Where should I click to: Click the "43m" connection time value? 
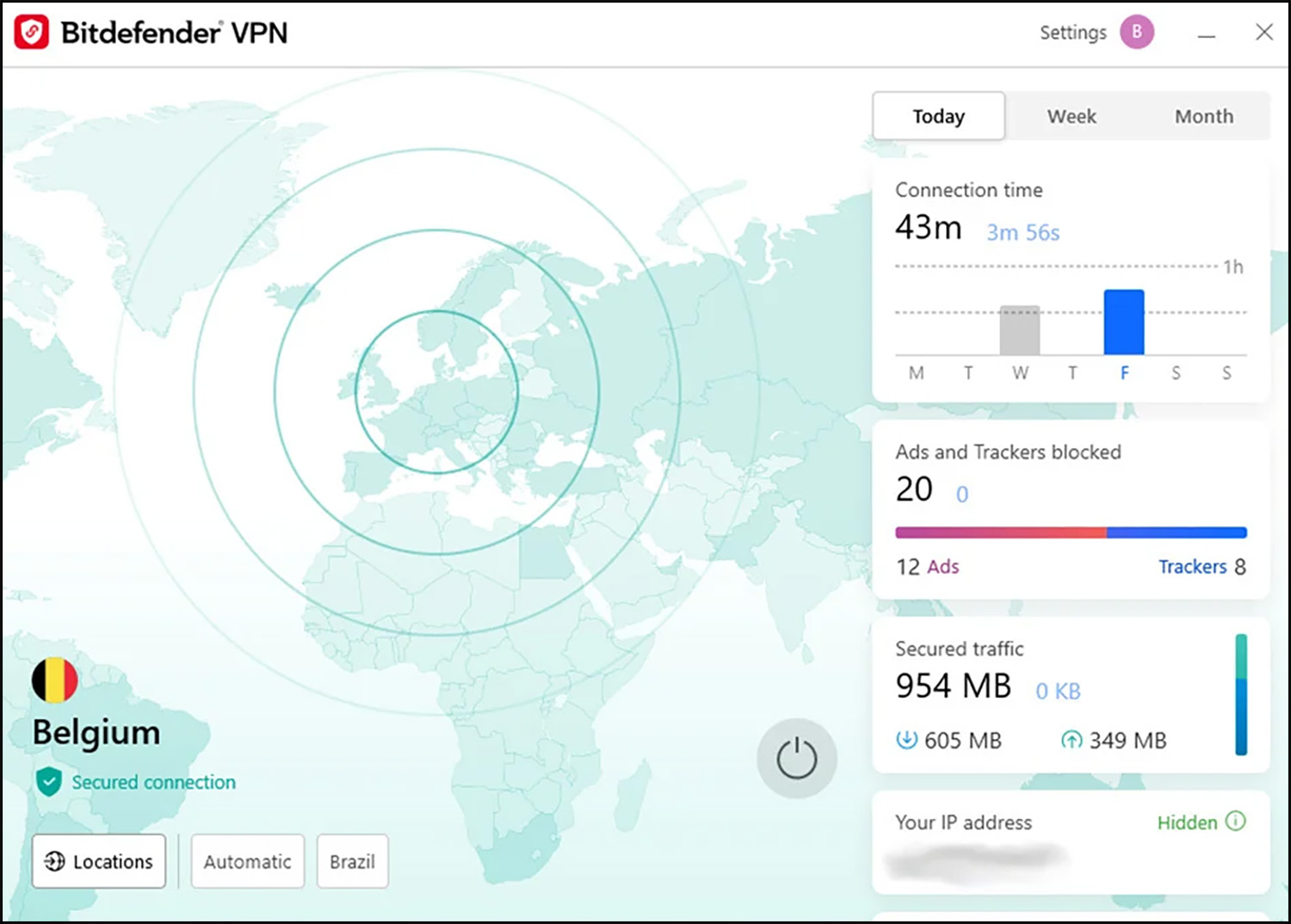(928, 228)
